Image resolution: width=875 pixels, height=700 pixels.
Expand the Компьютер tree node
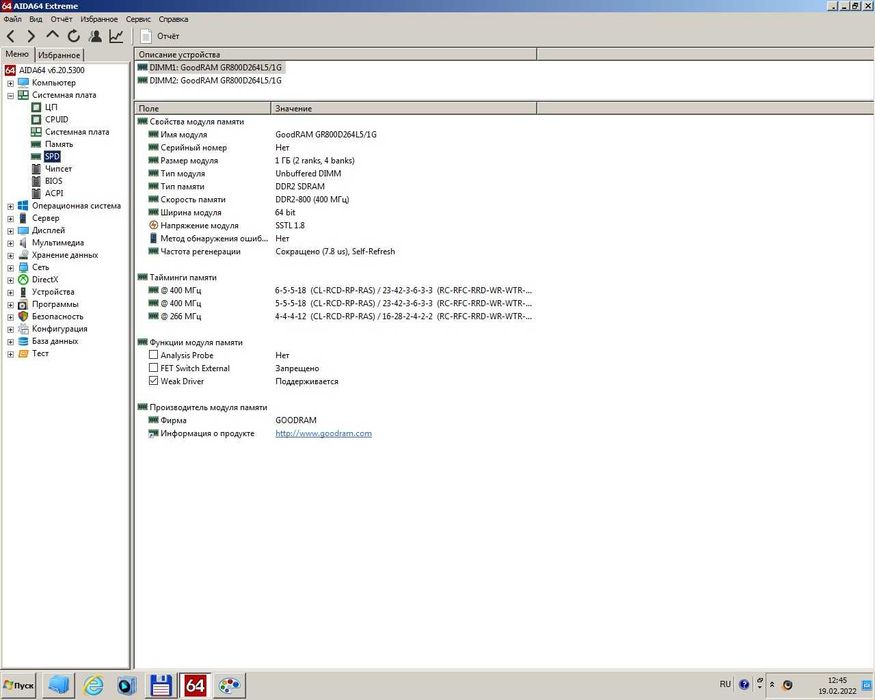[x=10, y=83]
